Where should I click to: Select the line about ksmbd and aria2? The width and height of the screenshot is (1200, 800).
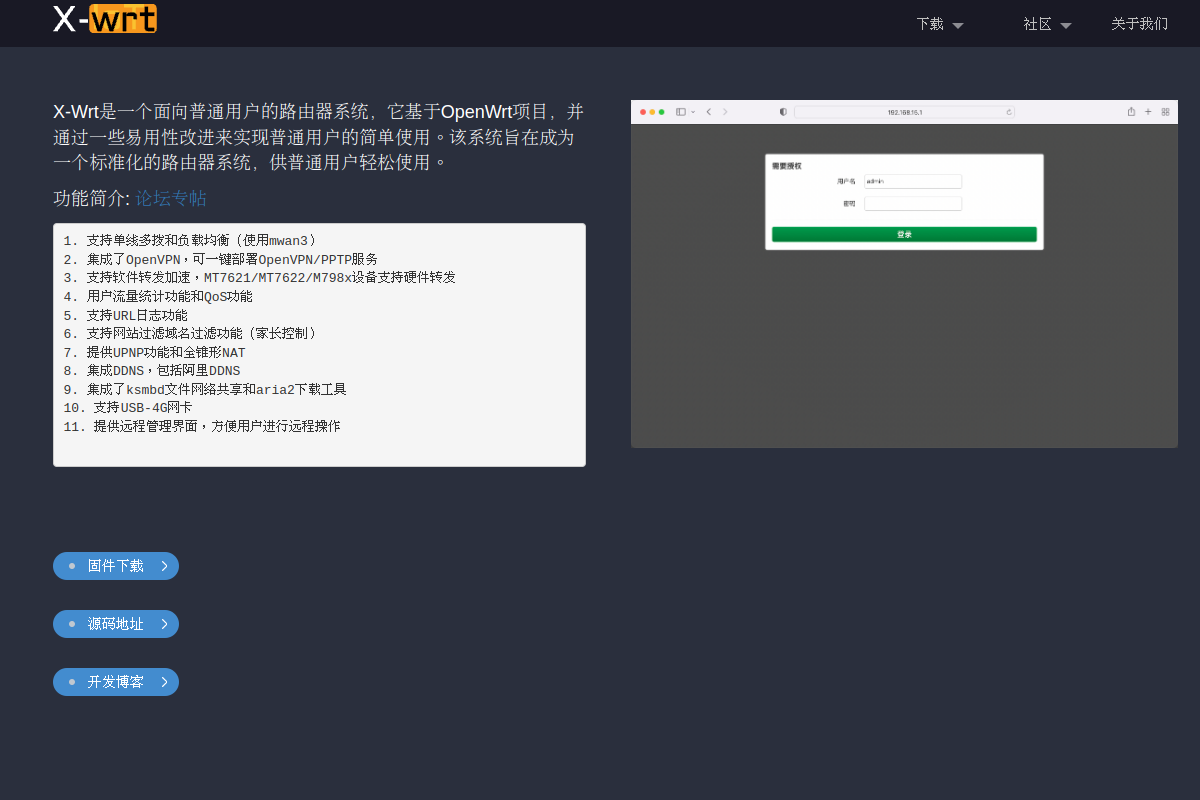pyautogui.click(x=204, y=389)
